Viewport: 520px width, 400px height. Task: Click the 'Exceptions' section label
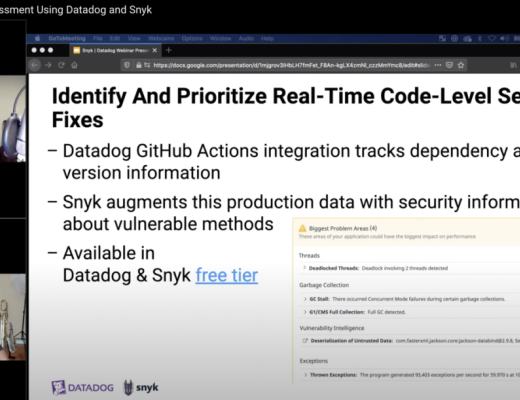point(314,361)
